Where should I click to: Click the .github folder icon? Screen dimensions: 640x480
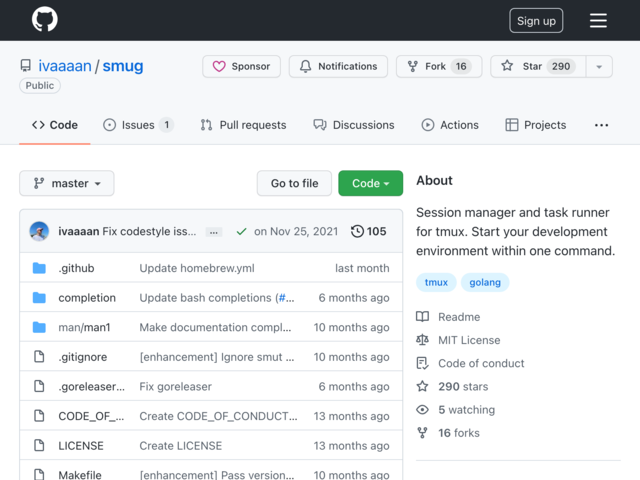click(x=39, y=268)
